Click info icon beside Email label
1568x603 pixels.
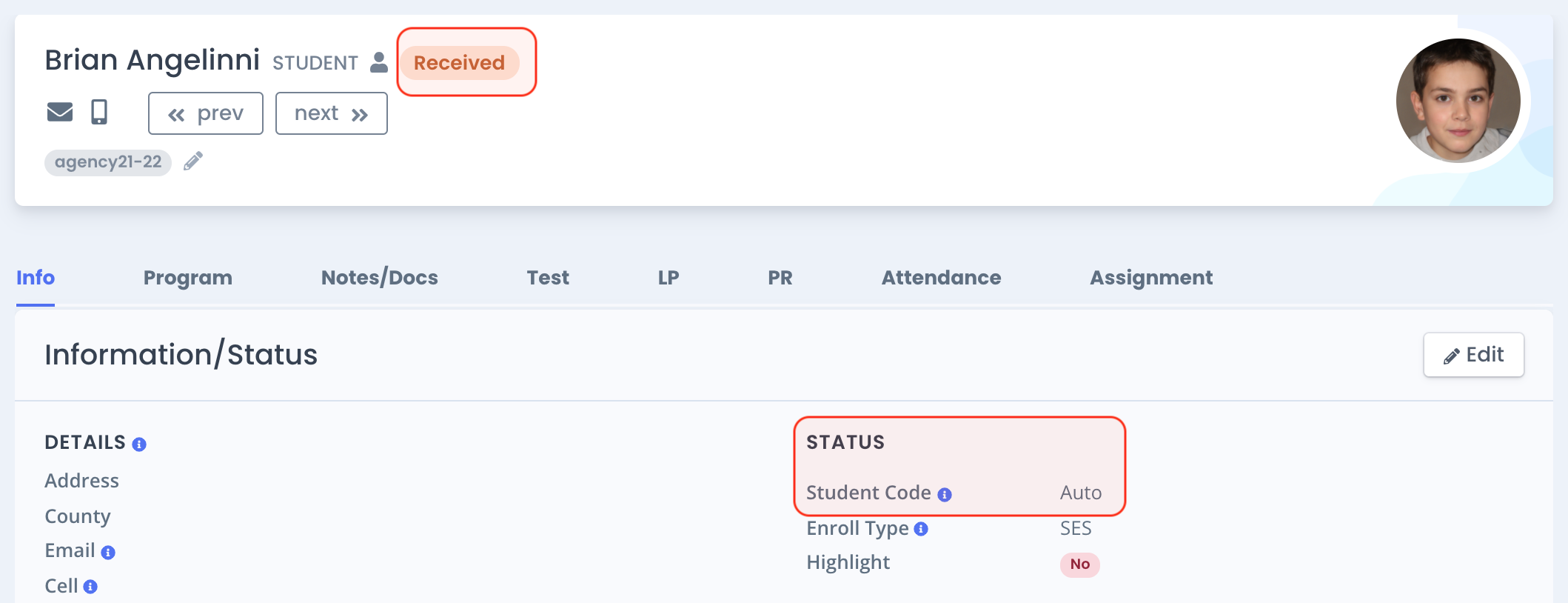click(x=108, y=553)
